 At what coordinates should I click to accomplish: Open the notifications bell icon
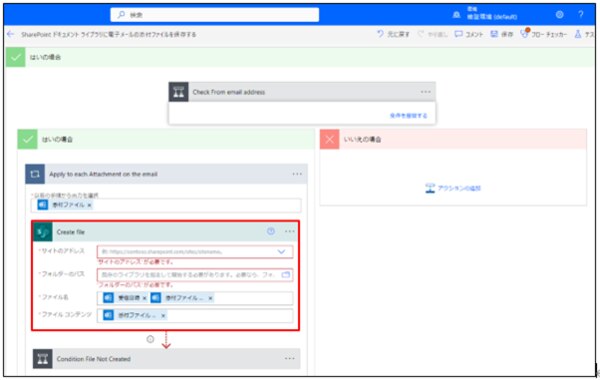click(x=456, y=15)
